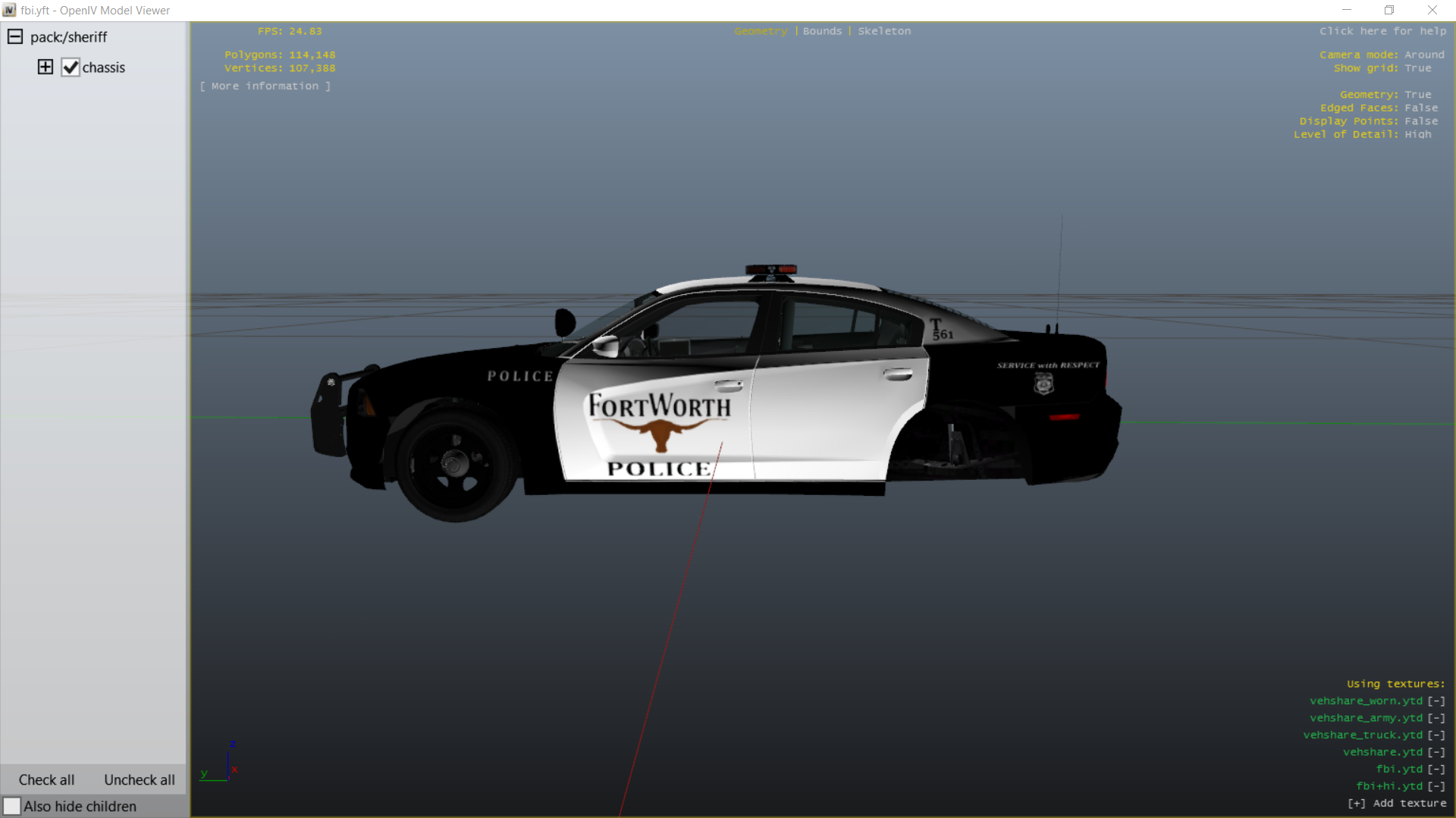This screenshot has width=1456, height=818.
Task: Click the vehshare_truck.ytd texture name
Action: [1363, 735]
